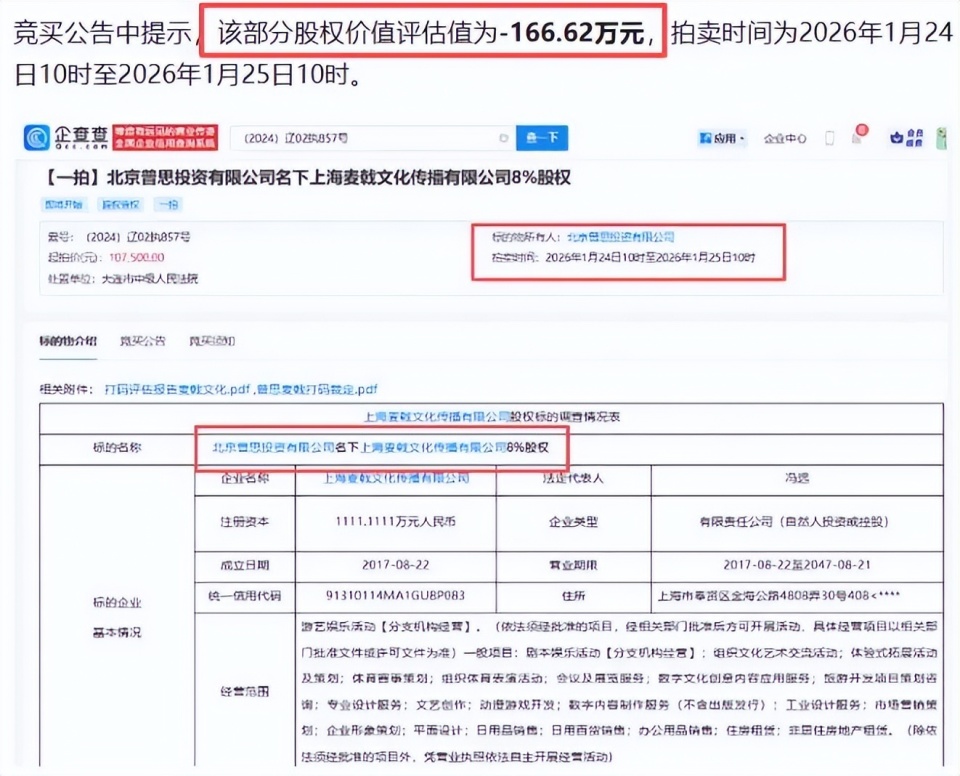Click the 股权 blue tag under the title
This screenshot has width=960, height=776.
[x=121, y=204]
